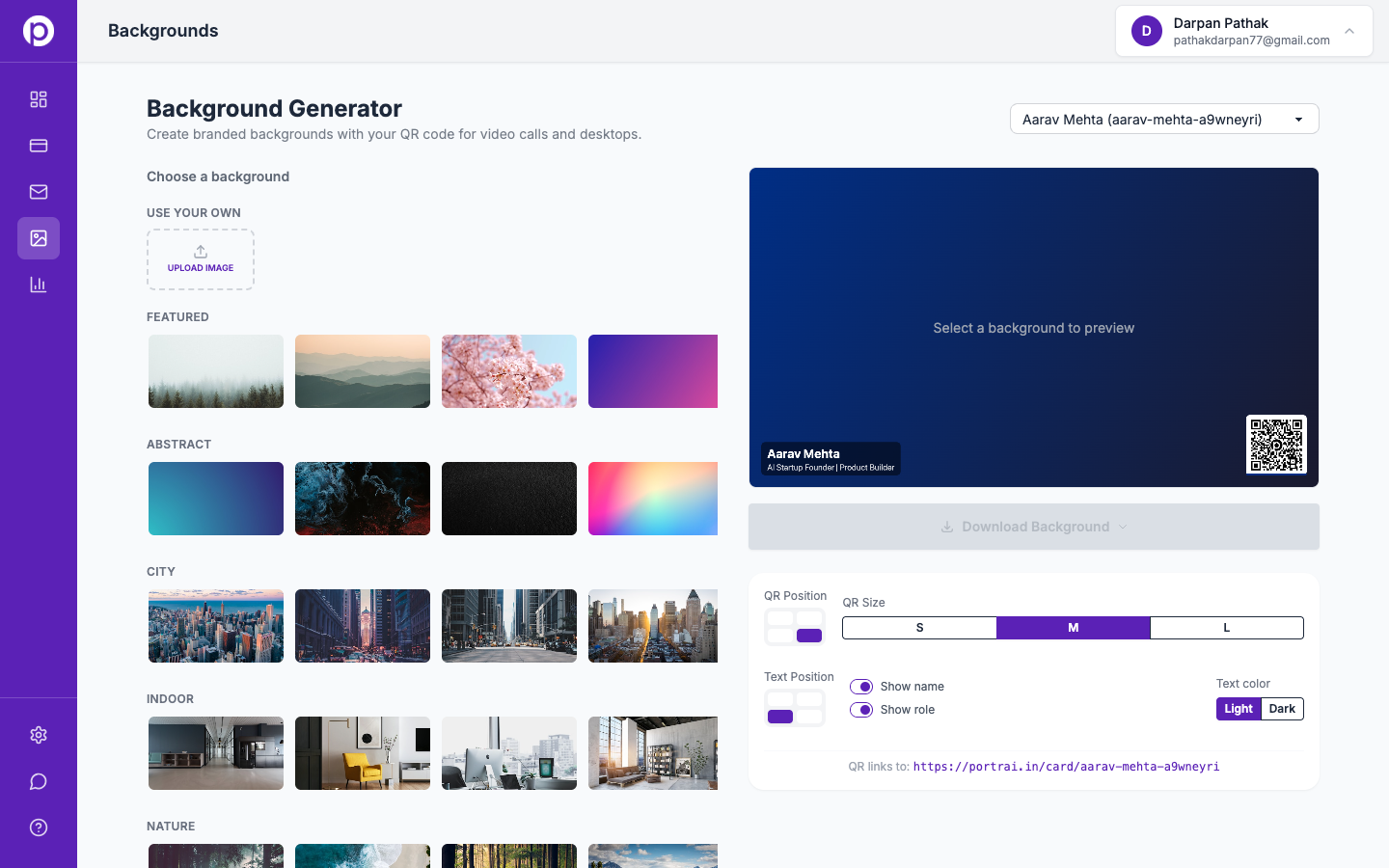Set text position to bottom-right cell
Screen dimensions: 1389x868
(809, 717)
